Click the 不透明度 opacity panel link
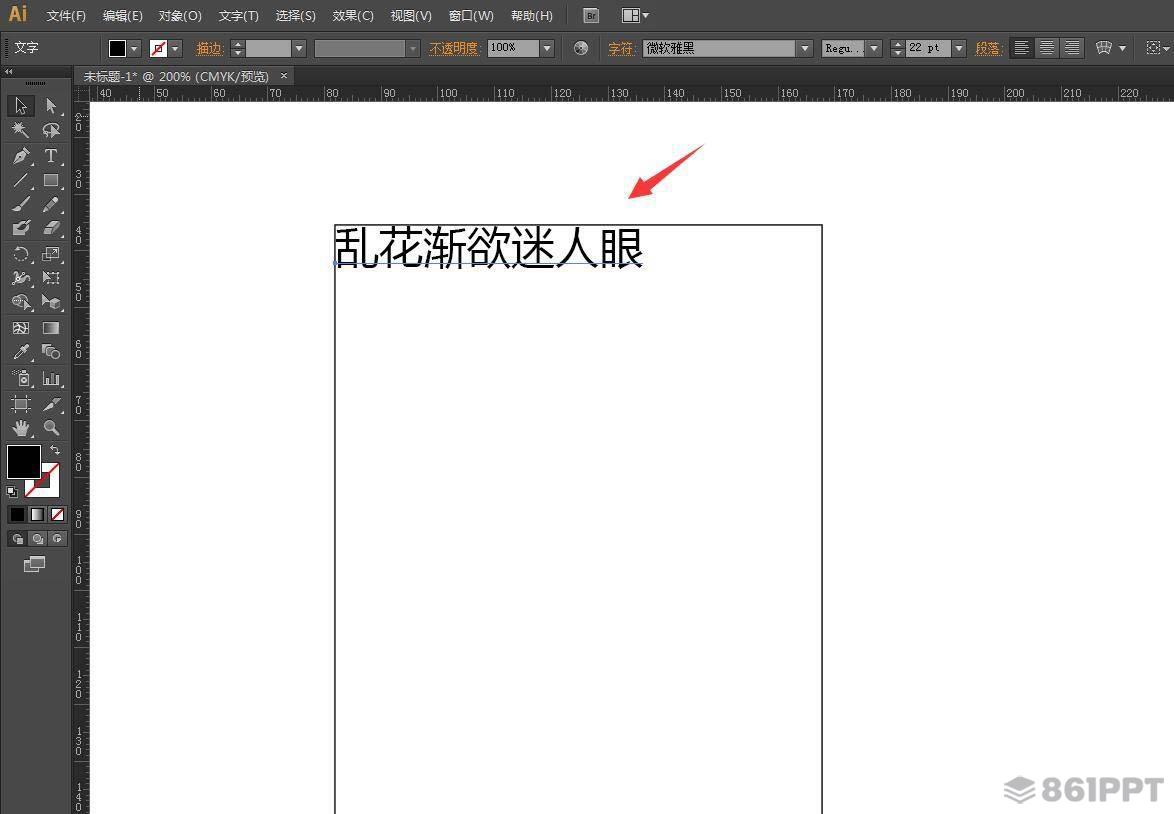This screenshot has width=1174, height=814. click(454, 49)
